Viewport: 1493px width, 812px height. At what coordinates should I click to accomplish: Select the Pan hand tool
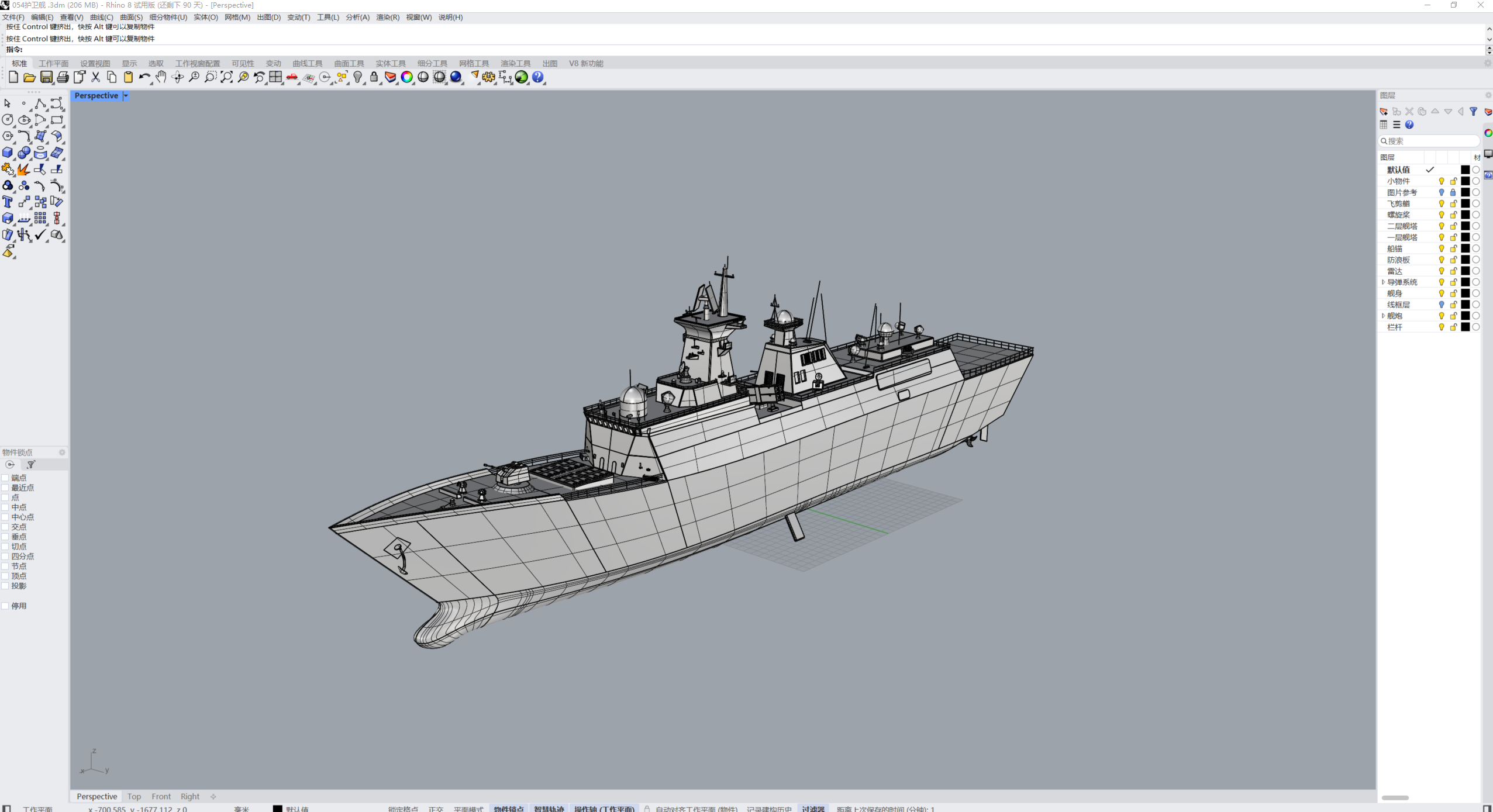[161, 77]
